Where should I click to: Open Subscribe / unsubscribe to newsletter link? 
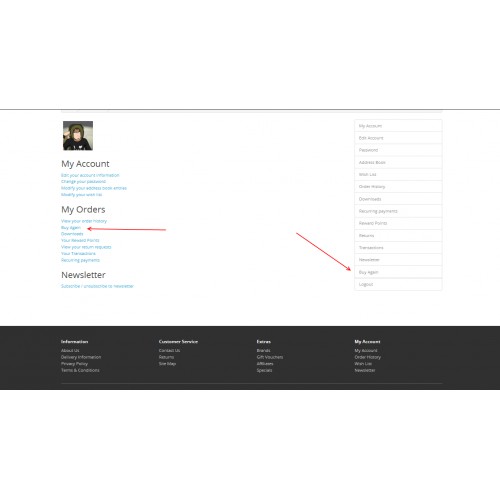[x=97, y=286]
